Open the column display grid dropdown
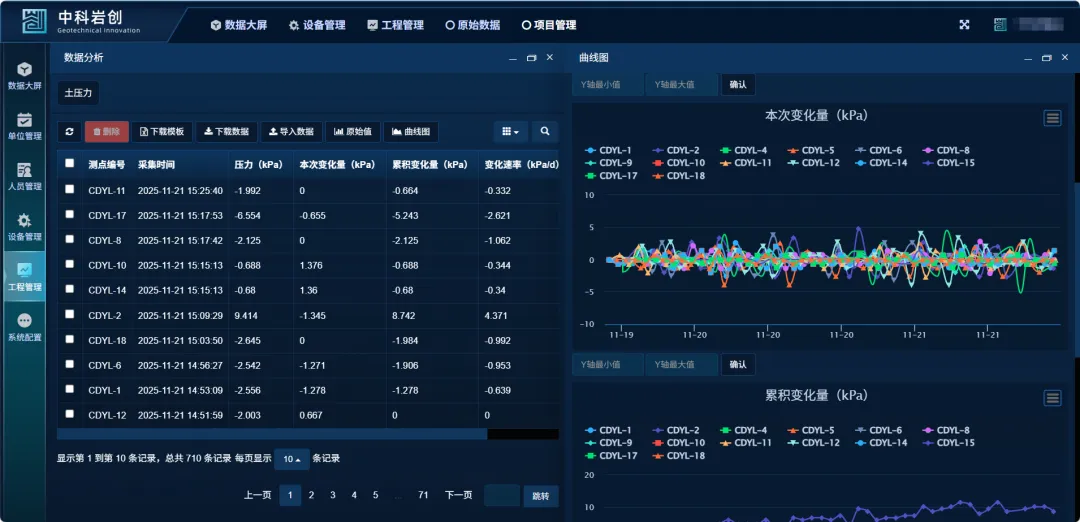Image resolution: width=1080 pixels, height=522 pixels. tap(510, 132)
